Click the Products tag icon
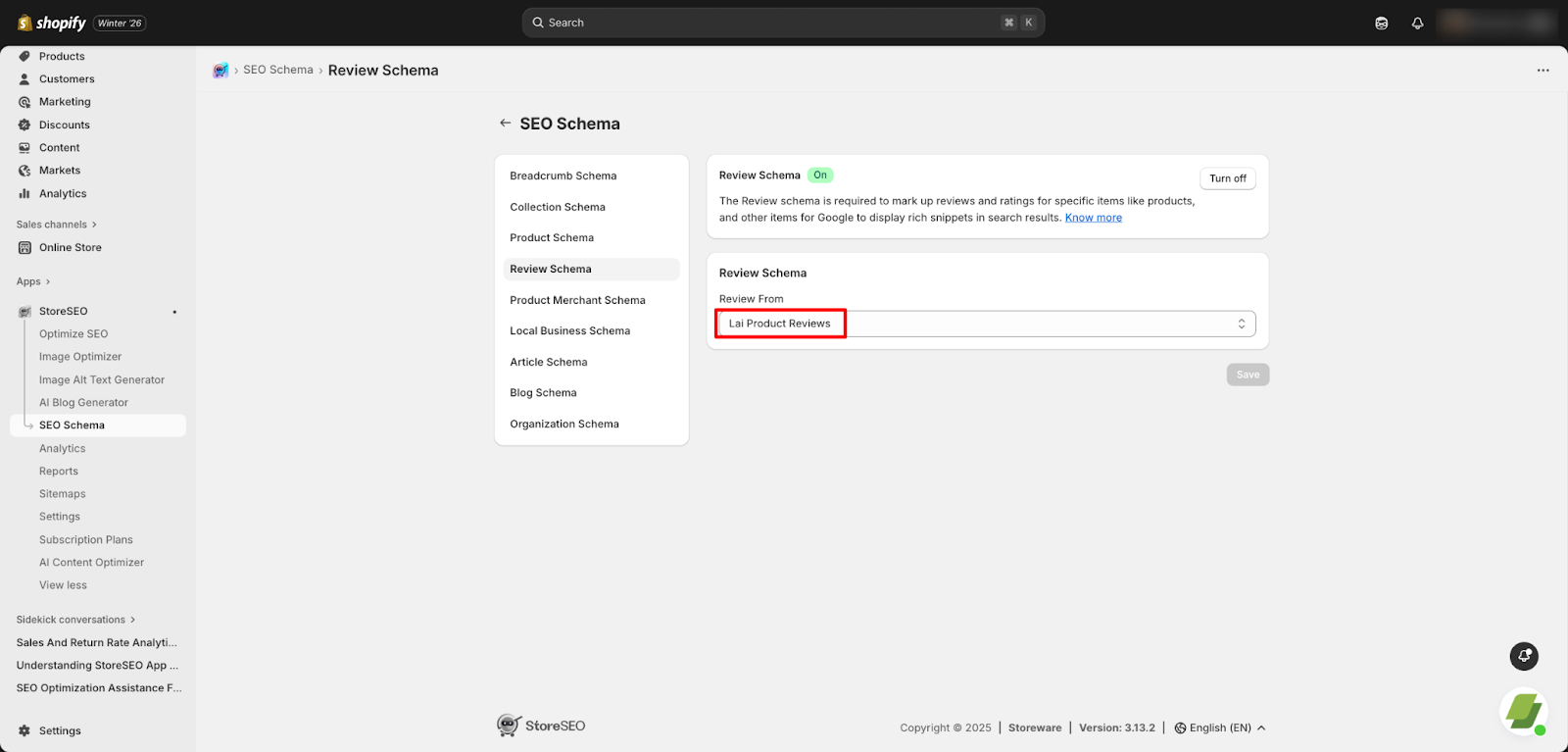Viewport: 1568px width, 752px height. click(24, 56)
